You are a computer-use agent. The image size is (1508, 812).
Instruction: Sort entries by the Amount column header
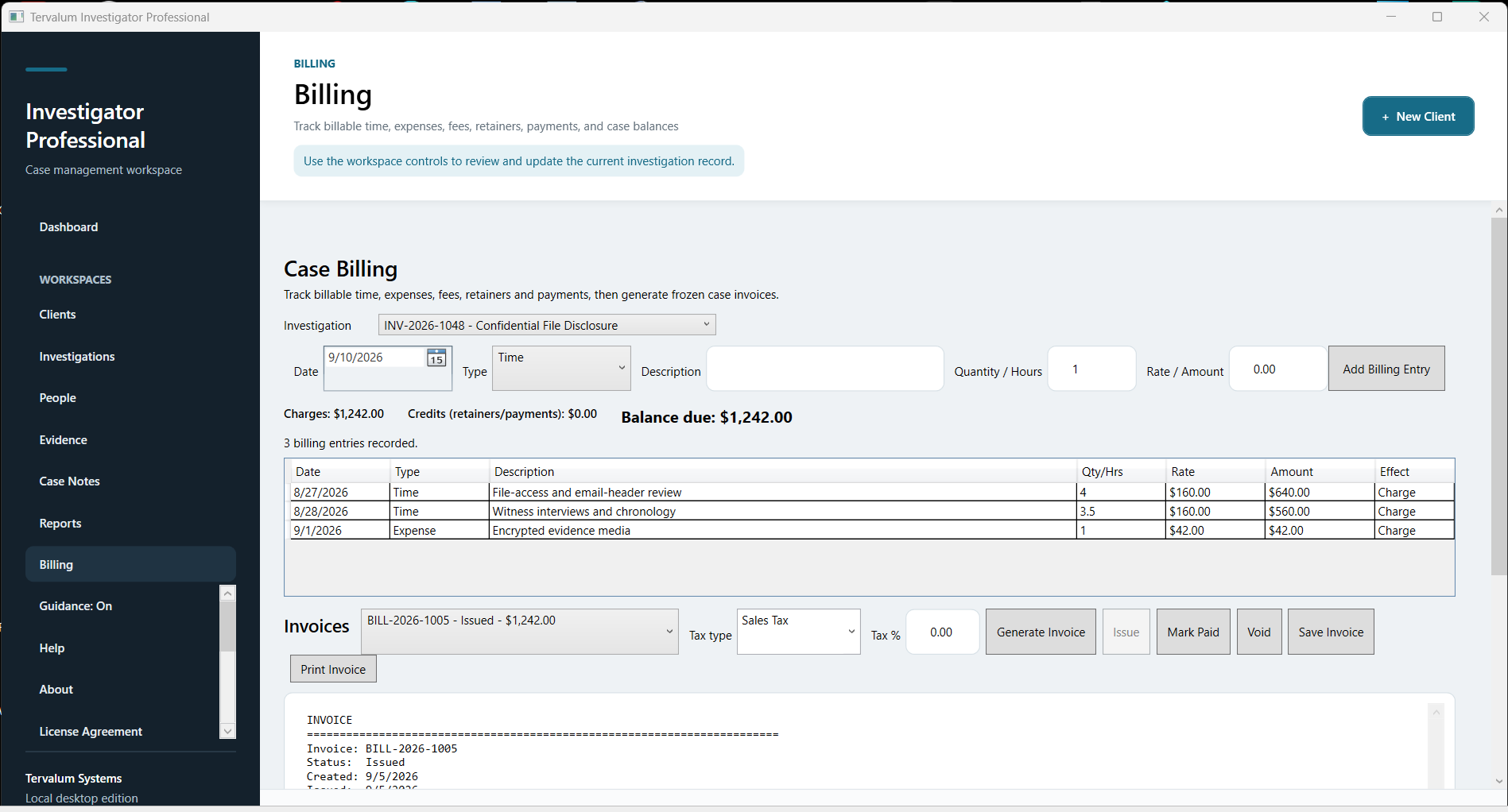click(1320, 472)
